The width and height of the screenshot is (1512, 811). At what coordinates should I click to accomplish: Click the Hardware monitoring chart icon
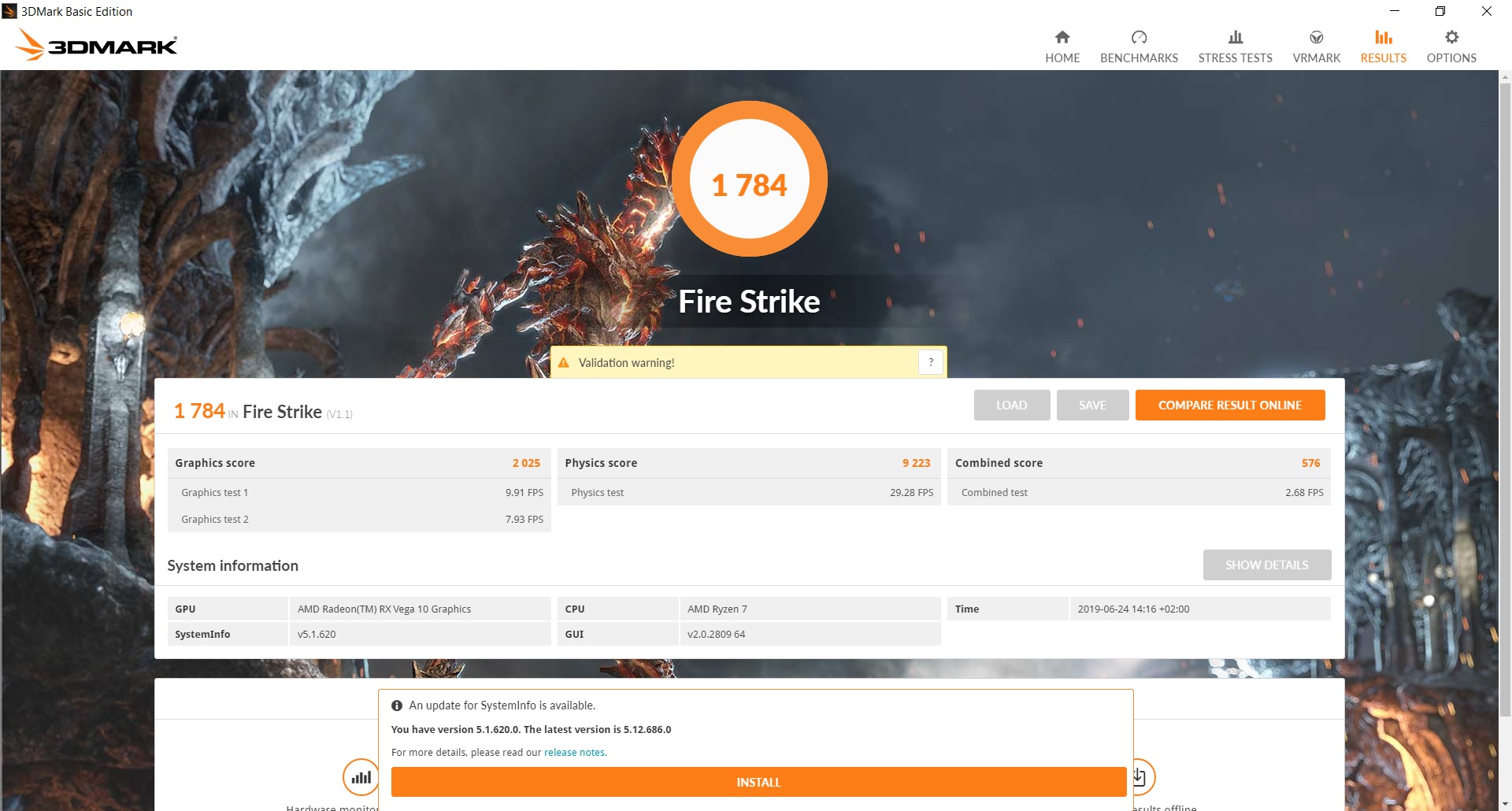click(x=361, y=777)
